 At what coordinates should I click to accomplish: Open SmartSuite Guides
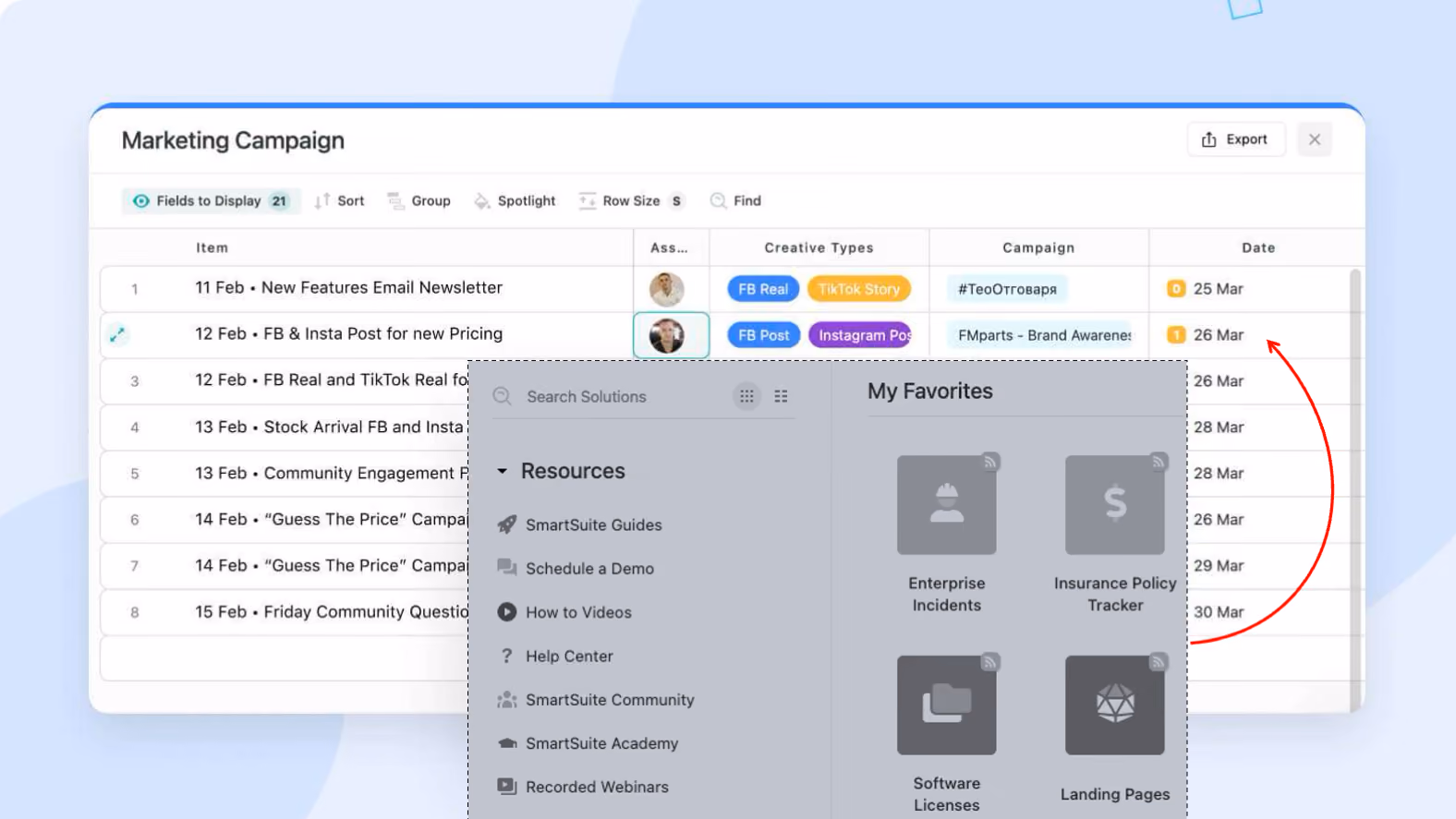click(x=579, y=524)
